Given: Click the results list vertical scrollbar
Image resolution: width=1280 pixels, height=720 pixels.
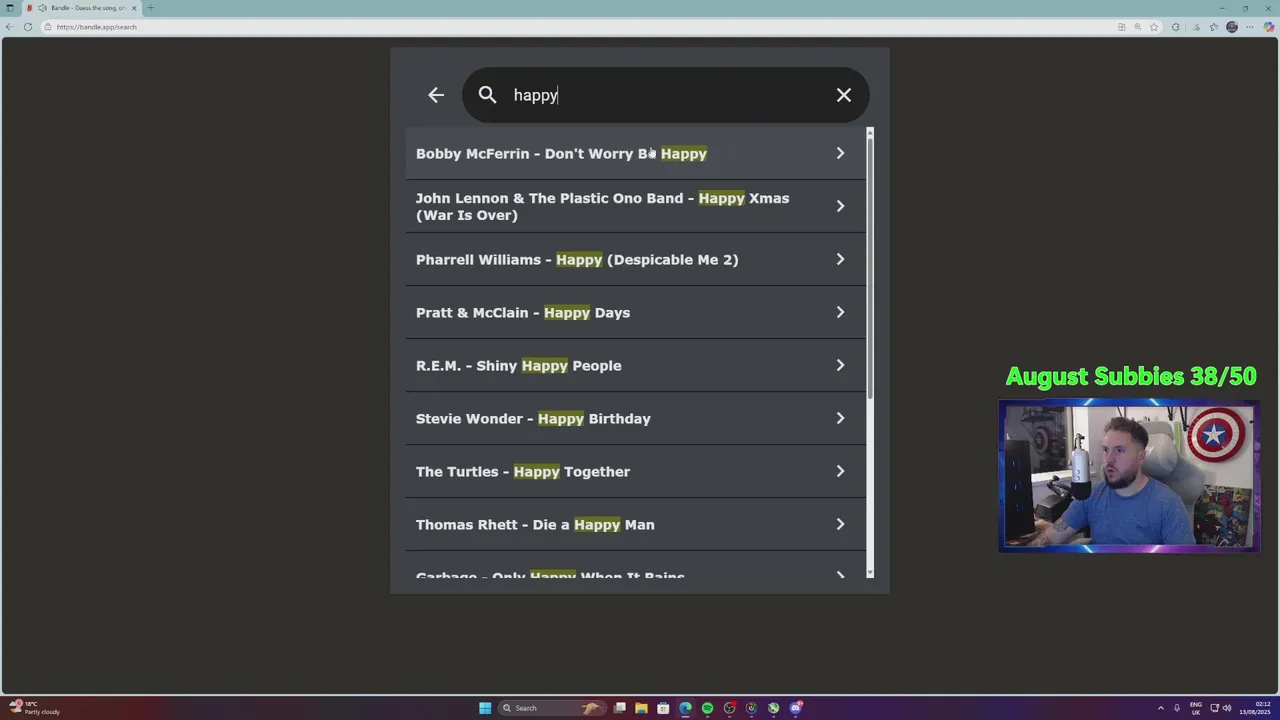Looking at the screenshot, I should coord(870,268).
